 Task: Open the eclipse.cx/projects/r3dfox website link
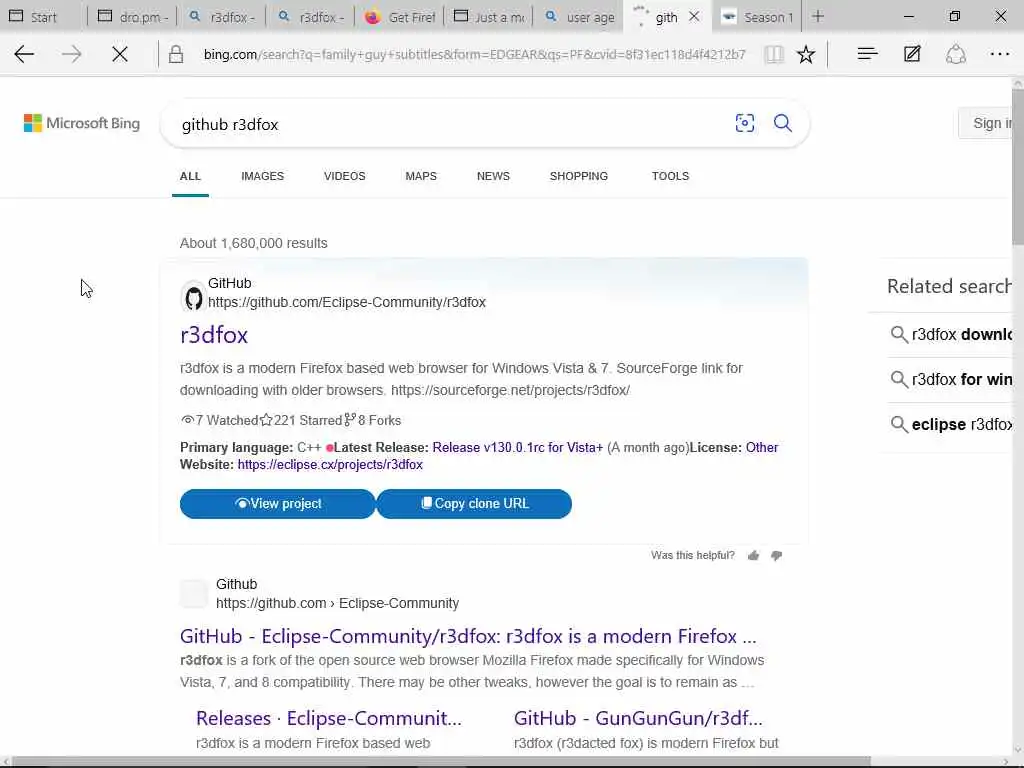pos(330,464)
